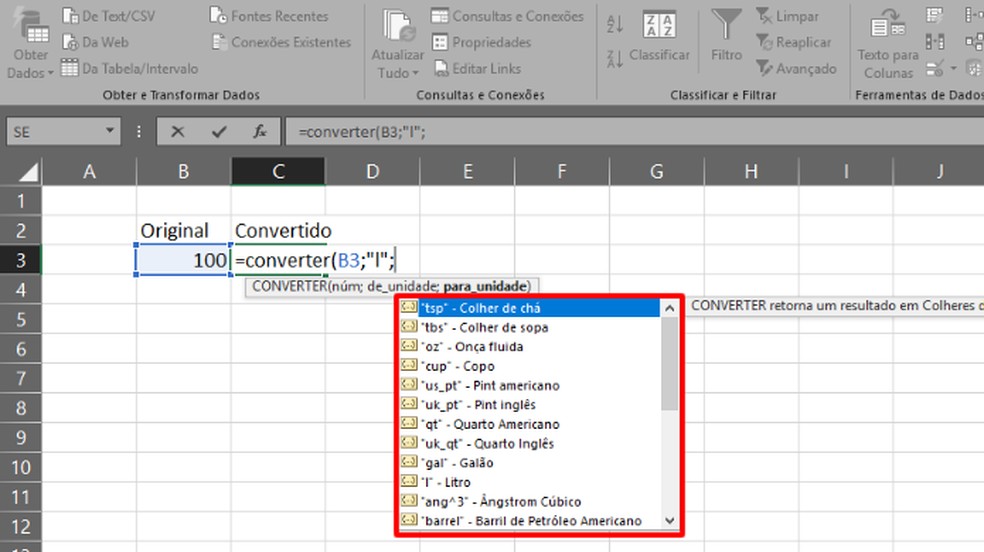This screenshot has height=552, width=984.
Task: Click unit list scroll up arrow
Action: point(670,308)
